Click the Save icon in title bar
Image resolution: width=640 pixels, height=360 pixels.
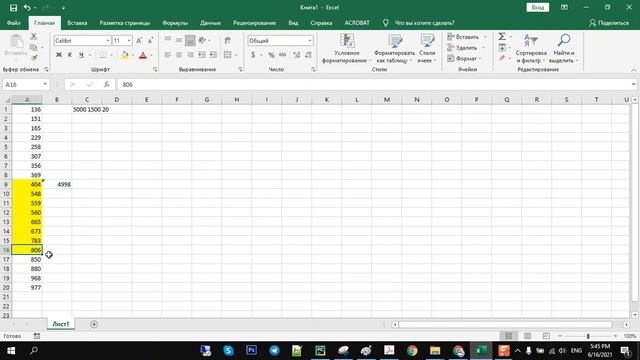pyautogui.click(x=13, y=7)
